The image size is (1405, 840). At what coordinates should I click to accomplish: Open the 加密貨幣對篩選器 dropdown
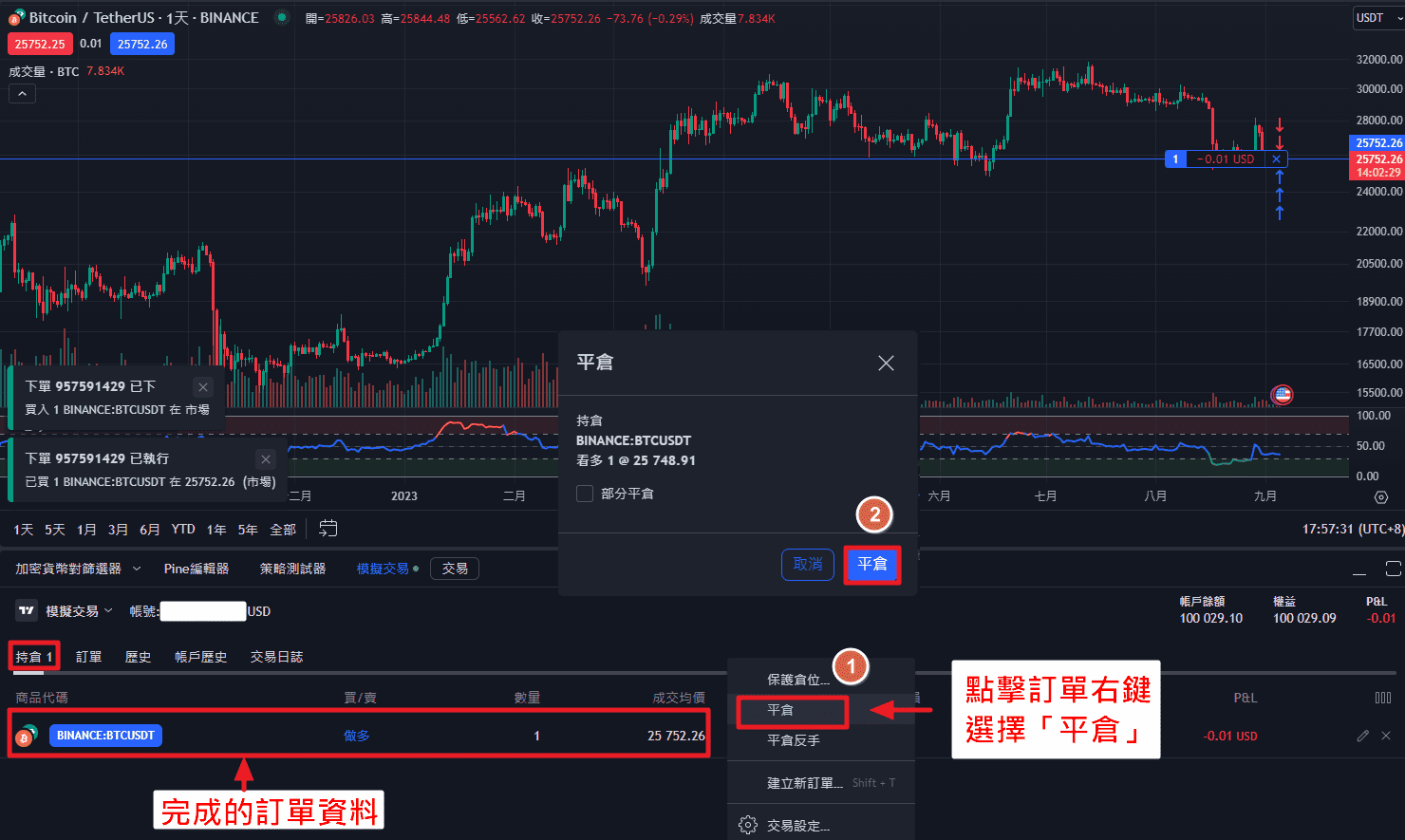click(x=78, y=569)
